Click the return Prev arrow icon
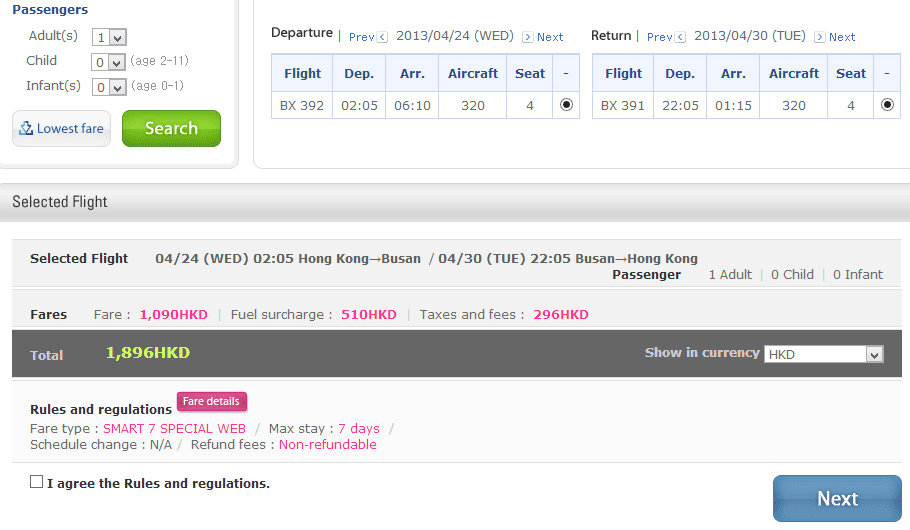Screen dimensions: 910x530 (x=680, y=37)
